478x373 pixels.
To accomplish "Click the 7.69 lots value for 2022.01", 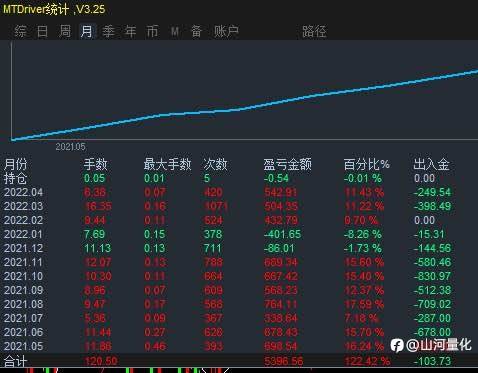I will [x=94, y=234].
